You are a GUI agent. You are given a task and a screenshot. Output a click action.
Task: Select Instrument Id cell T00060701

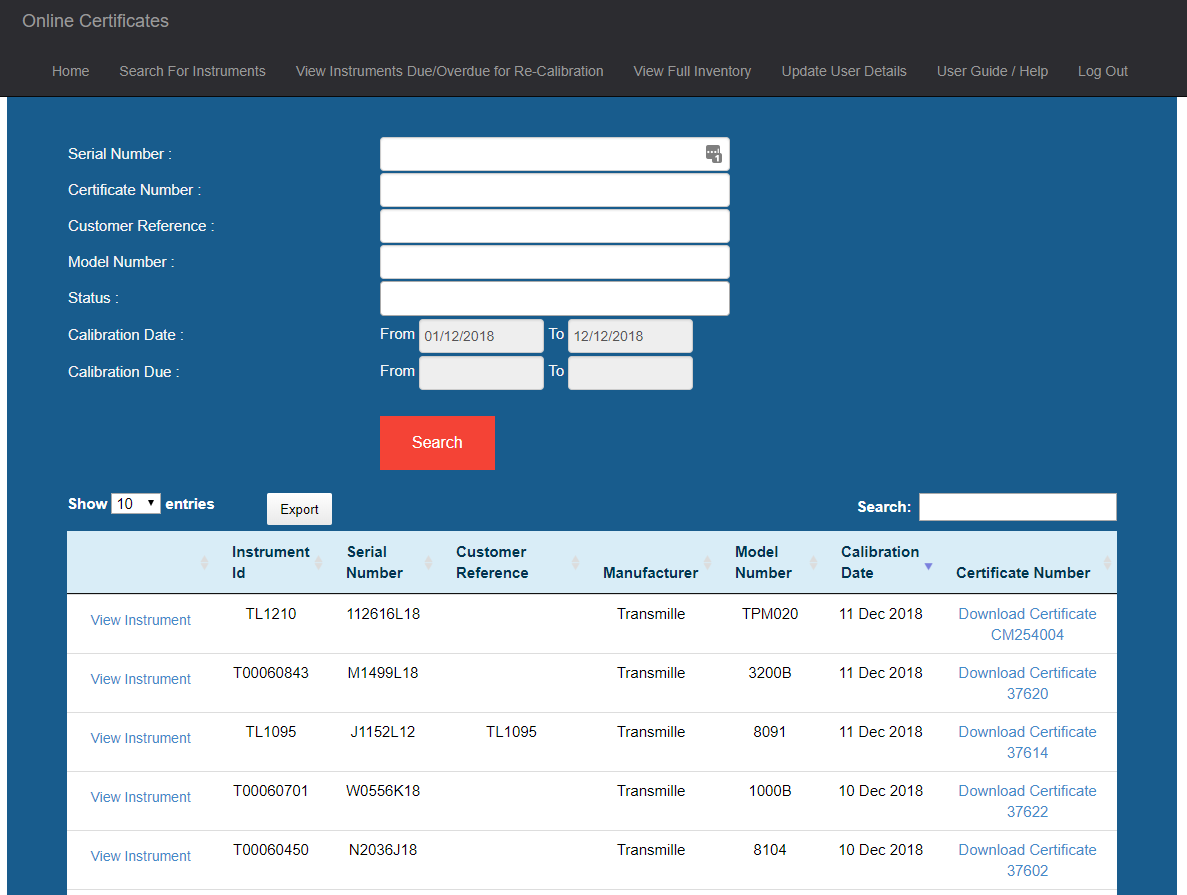coord(271,791)
